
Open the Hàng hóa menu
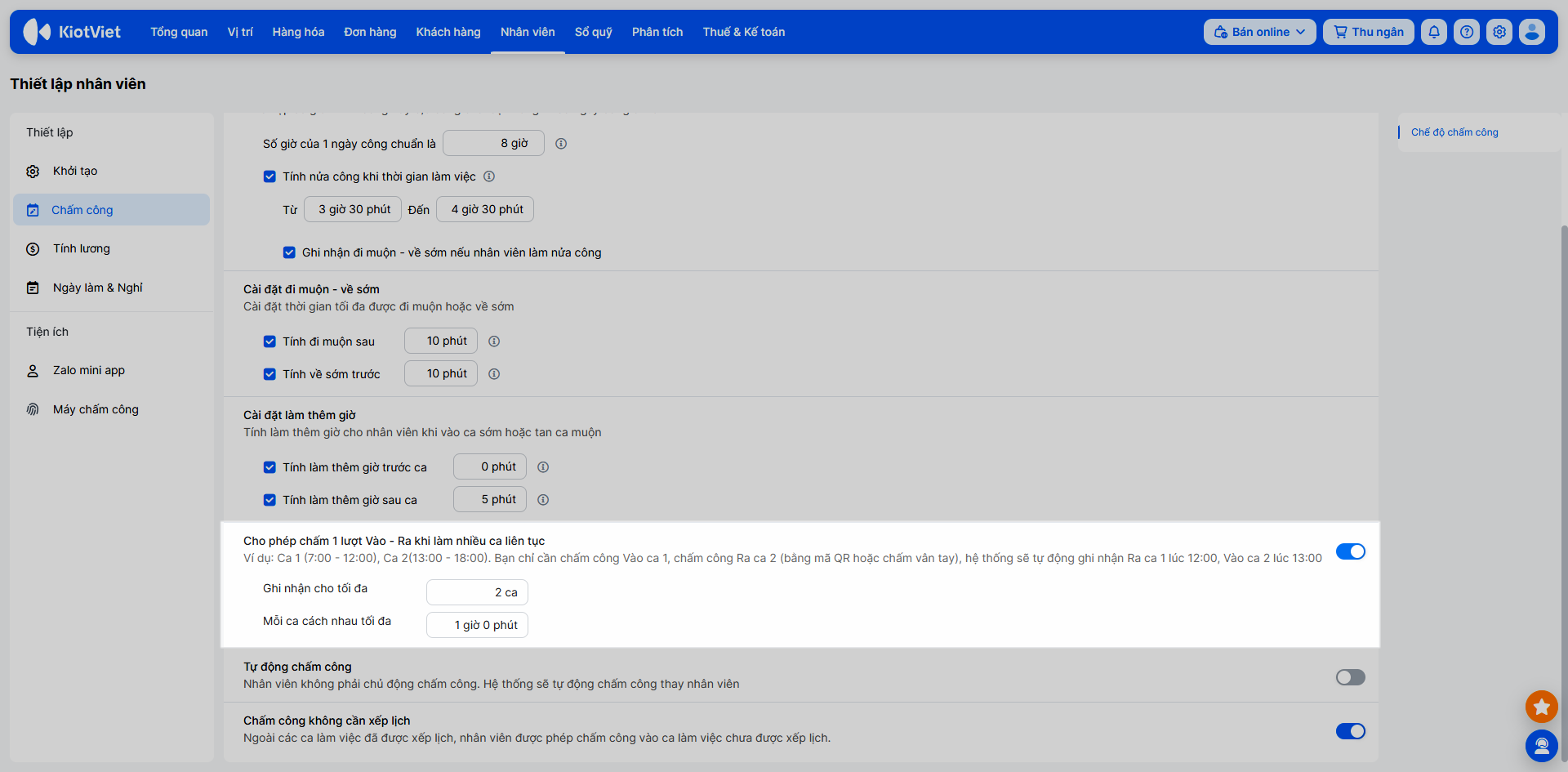pos(298,32)
